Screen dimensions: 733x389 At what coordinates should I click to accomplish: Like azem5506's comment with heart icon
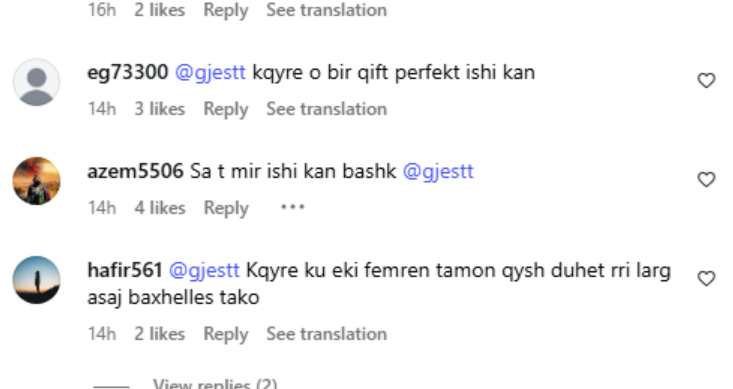click(x=706, y=180)
